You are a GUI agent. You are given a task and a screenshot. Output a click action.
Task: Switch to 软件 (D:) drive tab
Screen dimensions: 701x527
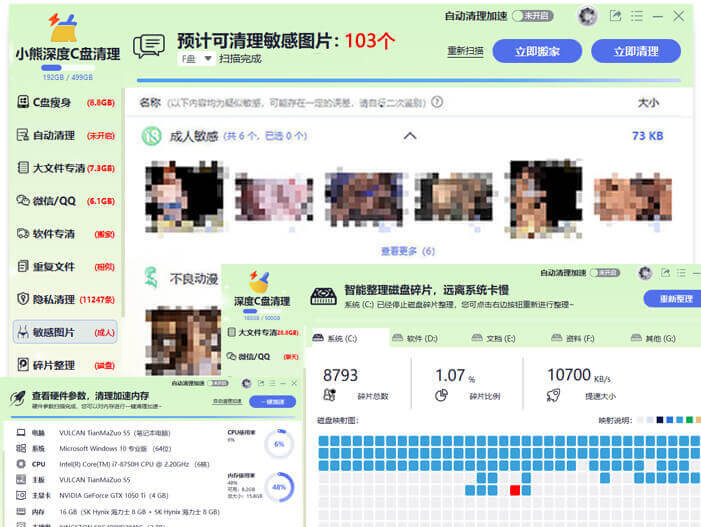[414, 338]
